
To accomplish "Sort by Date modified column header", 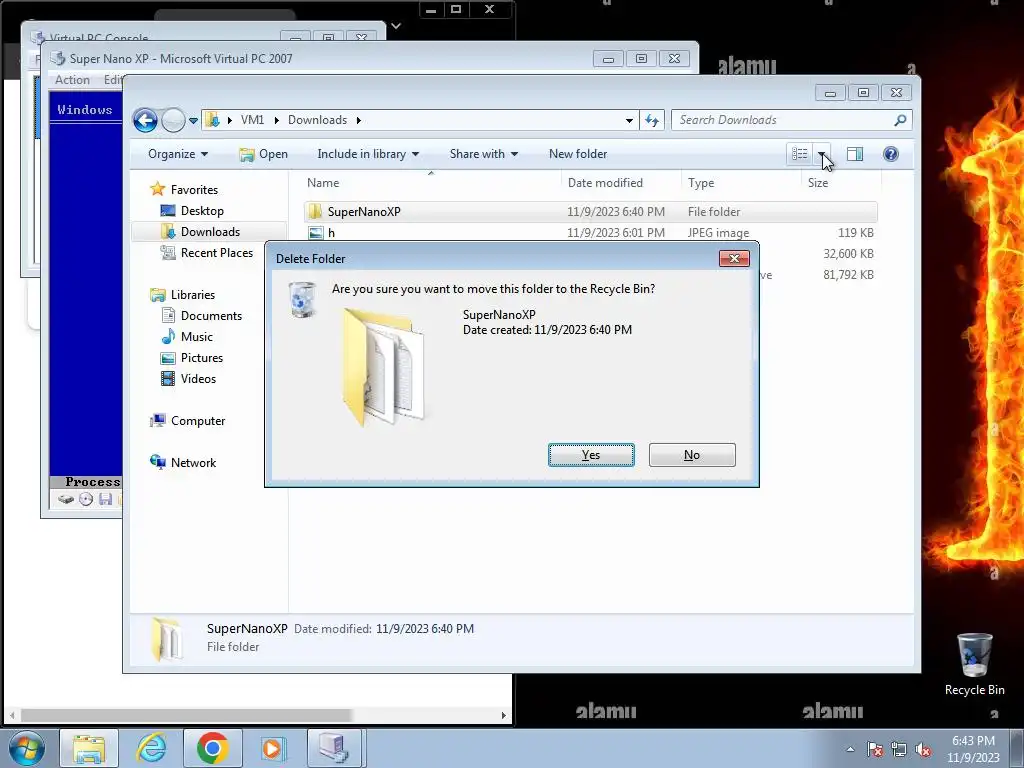I will pos(621,183).
